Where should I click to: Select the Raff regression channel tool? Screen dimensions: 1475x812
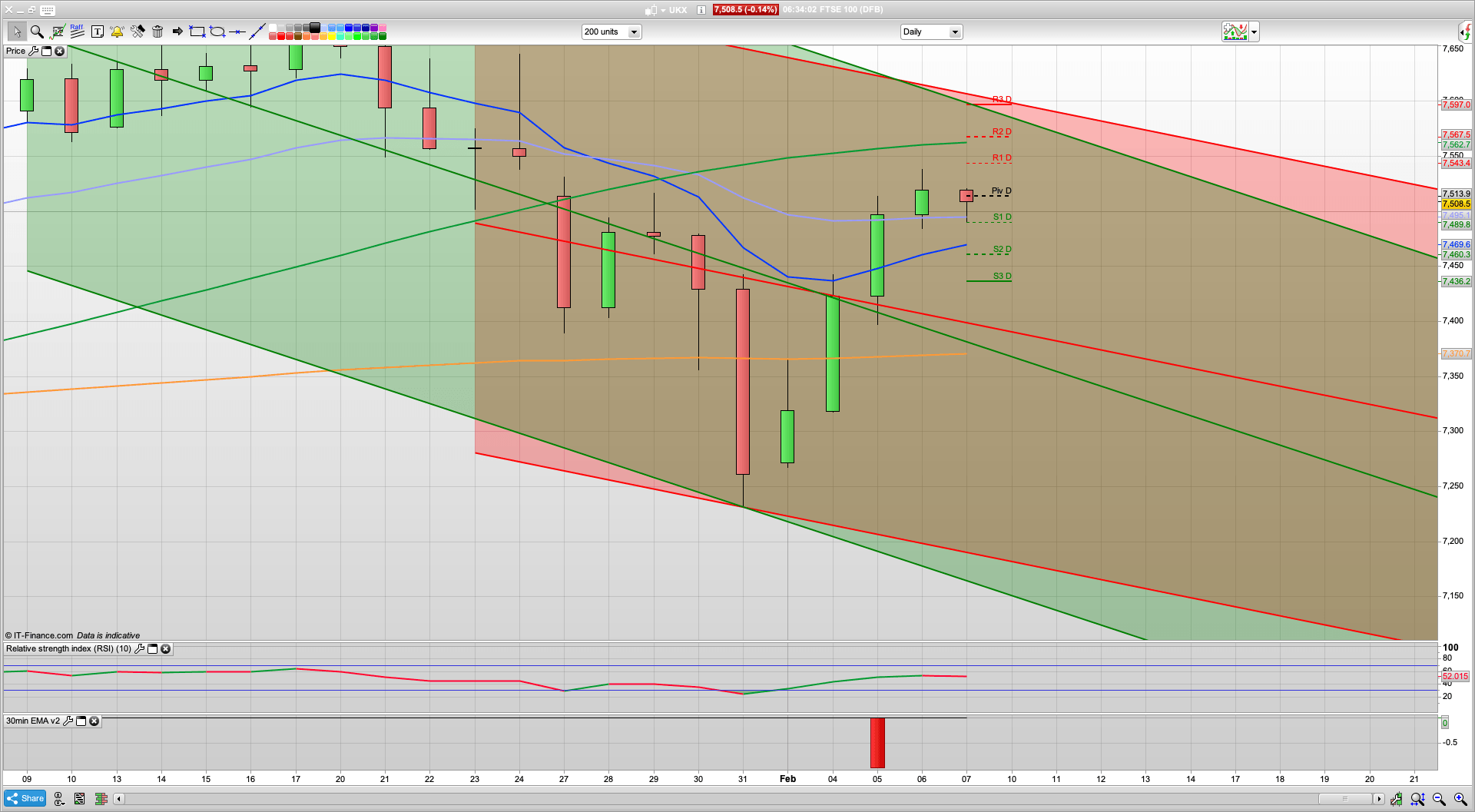(77, 31)
